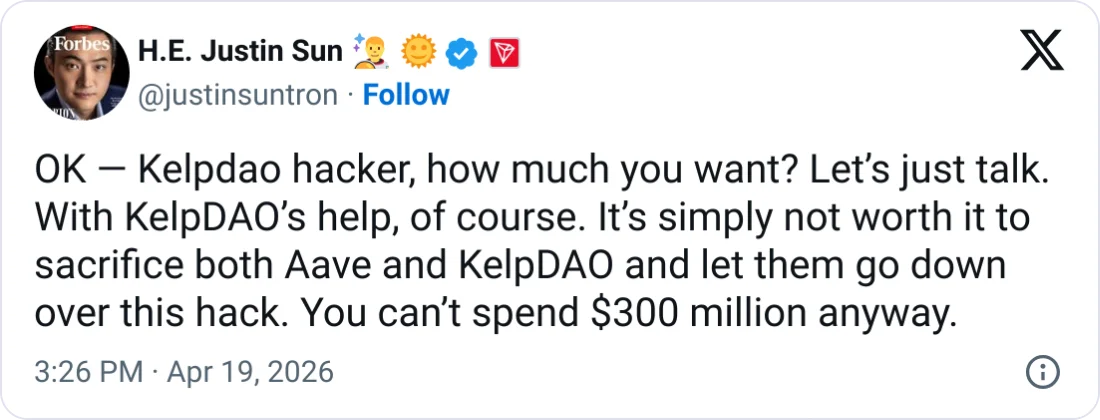Click the Apr 19, 2026 date

250,374
